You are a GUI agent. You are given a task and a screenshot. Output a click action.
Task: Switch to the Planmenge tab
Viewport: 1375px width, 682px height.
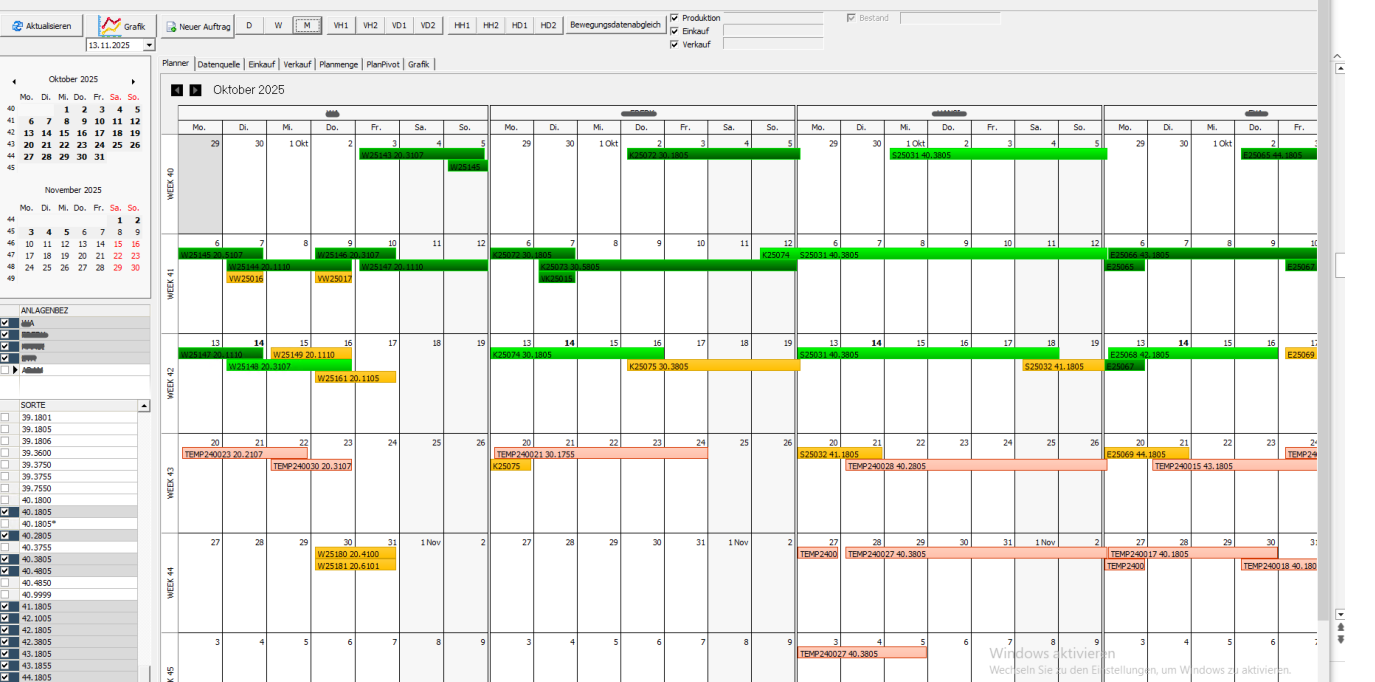(x=338, y=64)
